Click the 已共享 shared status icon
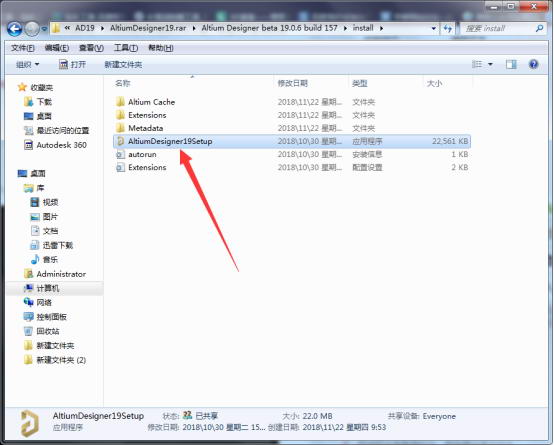The height and width of the screenshot is (445, 554). pos(188,415)
